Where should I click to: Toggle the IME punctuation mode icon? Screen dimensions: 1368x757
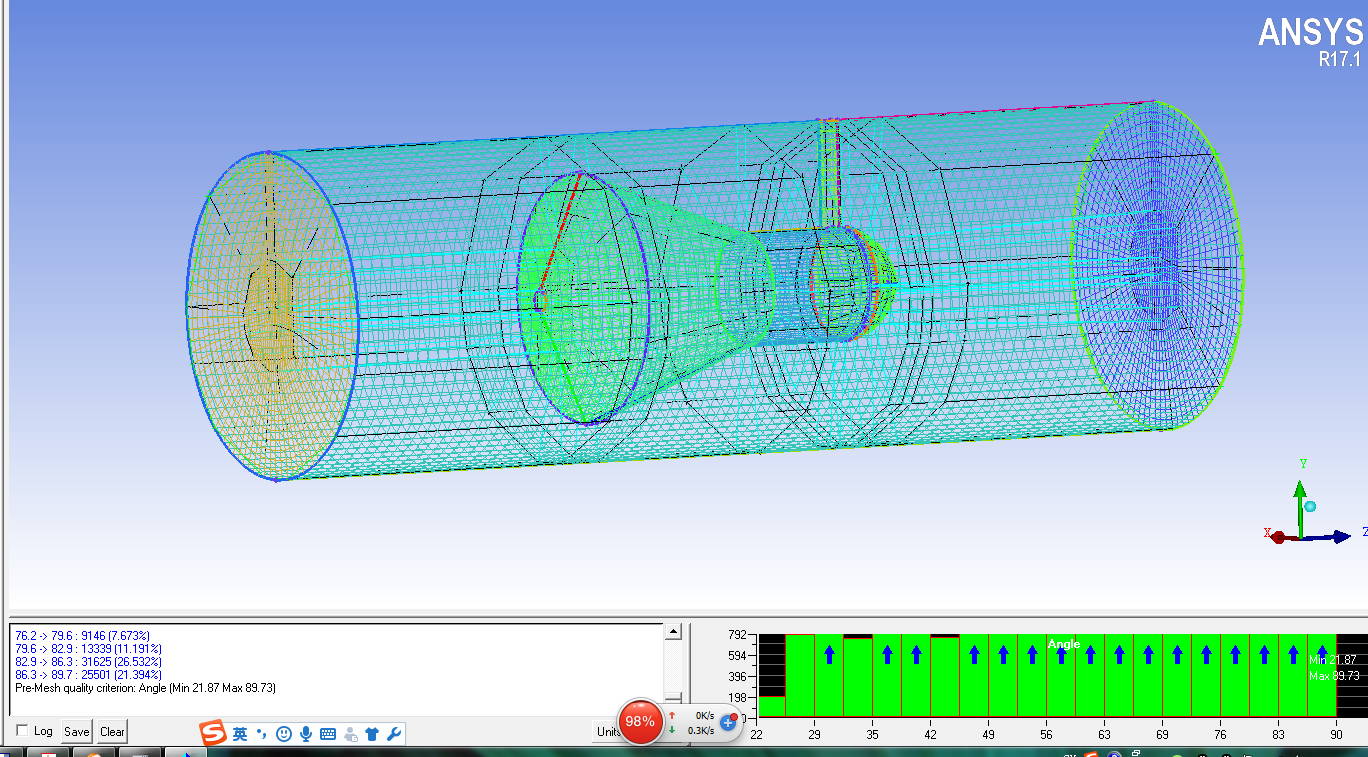[262, 734]
